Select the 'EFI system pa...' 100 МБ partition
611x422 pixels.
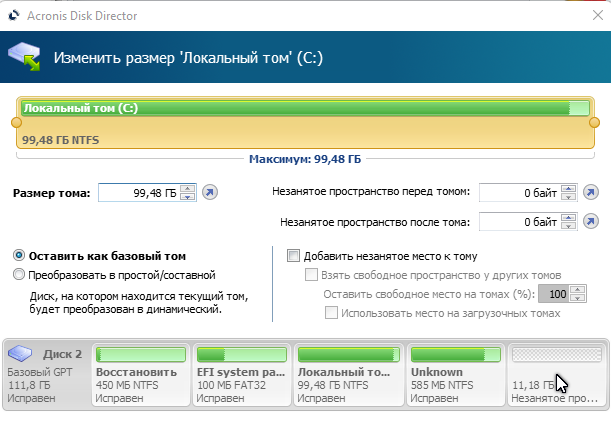242,375
